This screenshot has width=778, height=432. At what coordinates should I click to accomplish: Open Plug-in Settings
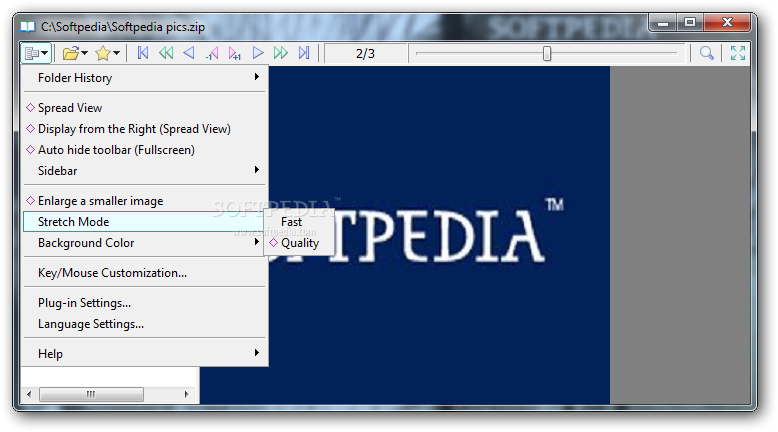pos(145,303)
